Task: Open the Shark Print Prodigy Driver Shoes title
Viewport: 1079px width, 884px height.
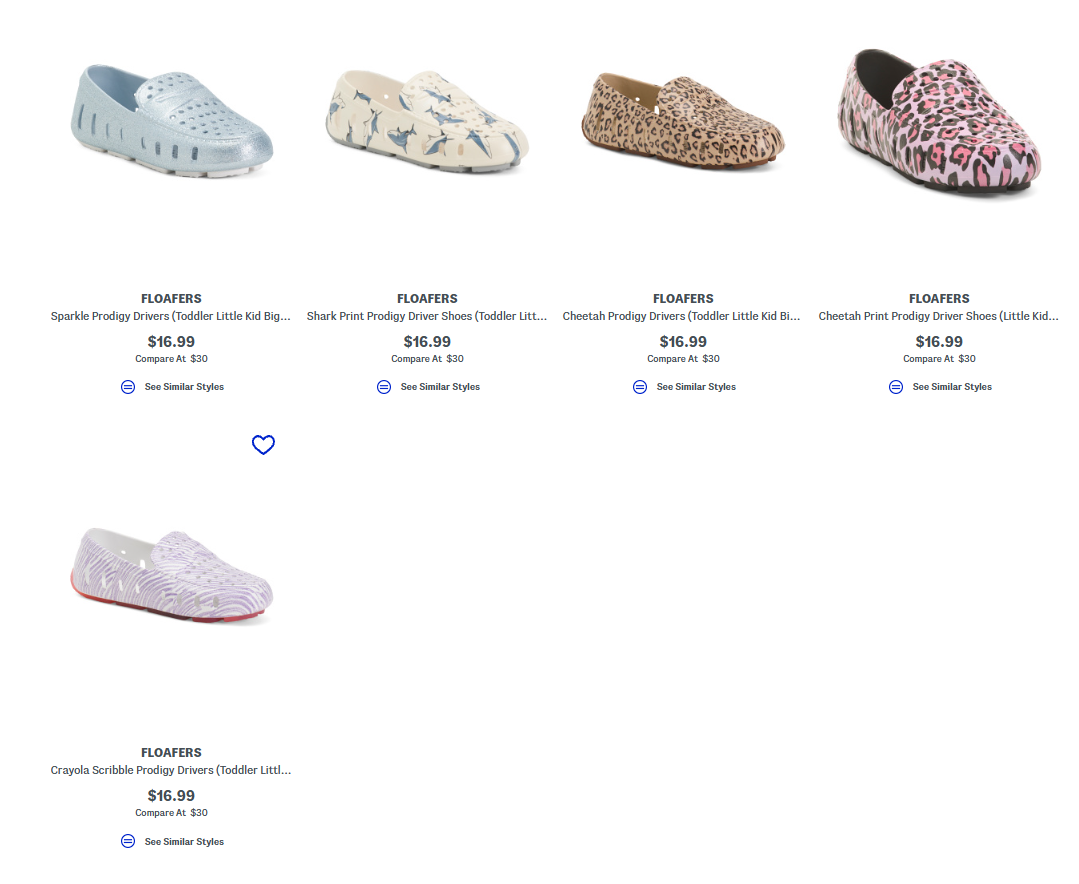Action: (427, 316)
